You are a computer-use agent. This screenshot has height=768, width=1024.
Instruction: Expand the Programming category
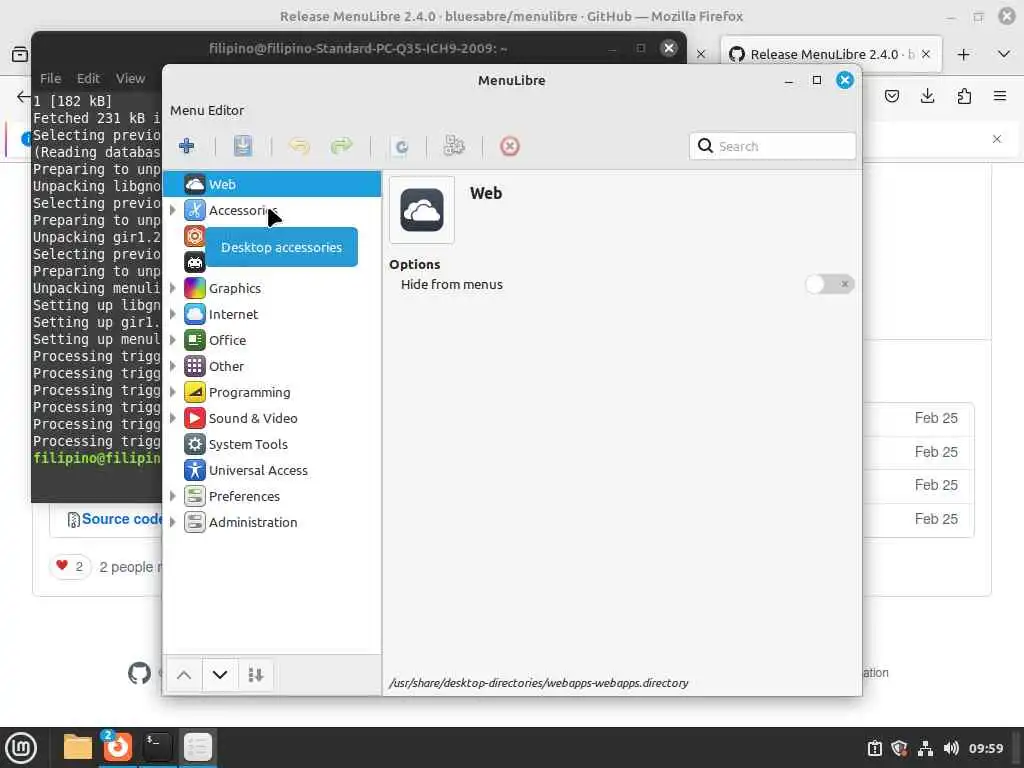[x=172, y=392]
